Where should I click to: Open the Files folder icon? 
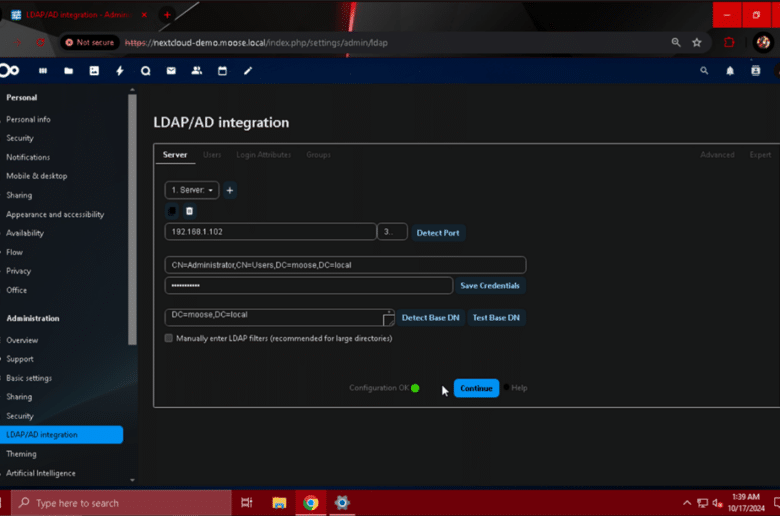pyautogui.click(x=69, y=71)
